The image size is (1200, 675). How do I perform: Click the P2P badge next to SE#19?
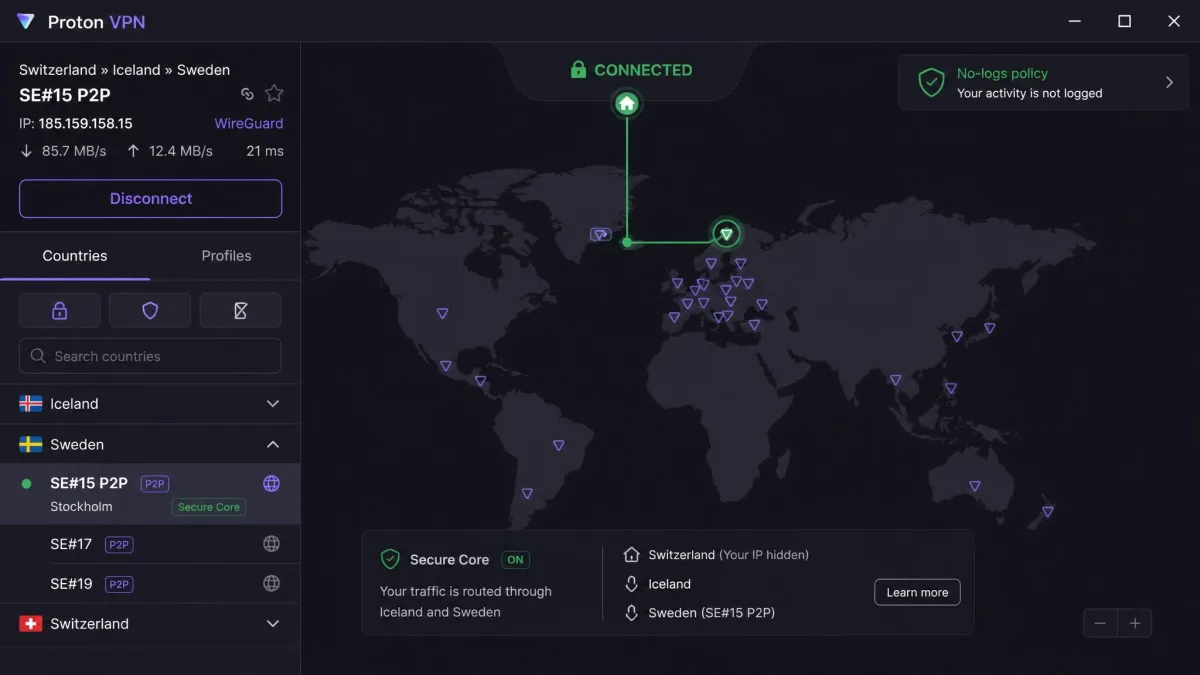(119, 584)
